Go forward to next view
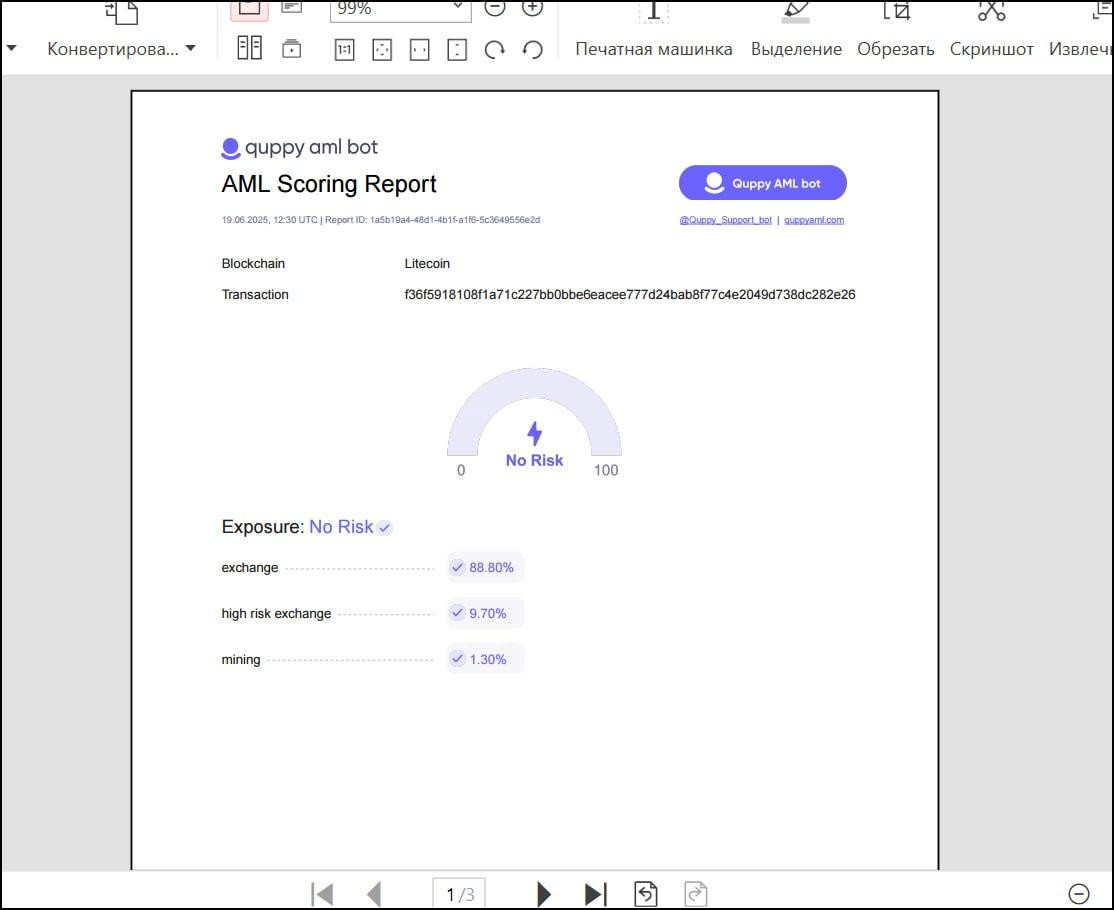The width and height of the screenshot is (1114, 910). pos(696,894)
